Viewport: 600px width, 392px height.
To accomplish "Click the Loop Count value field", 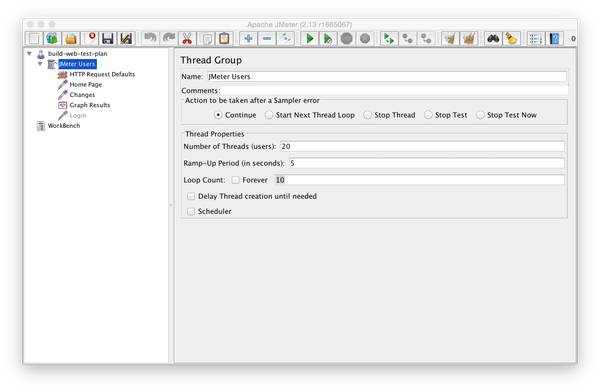I will pos(419,180).
